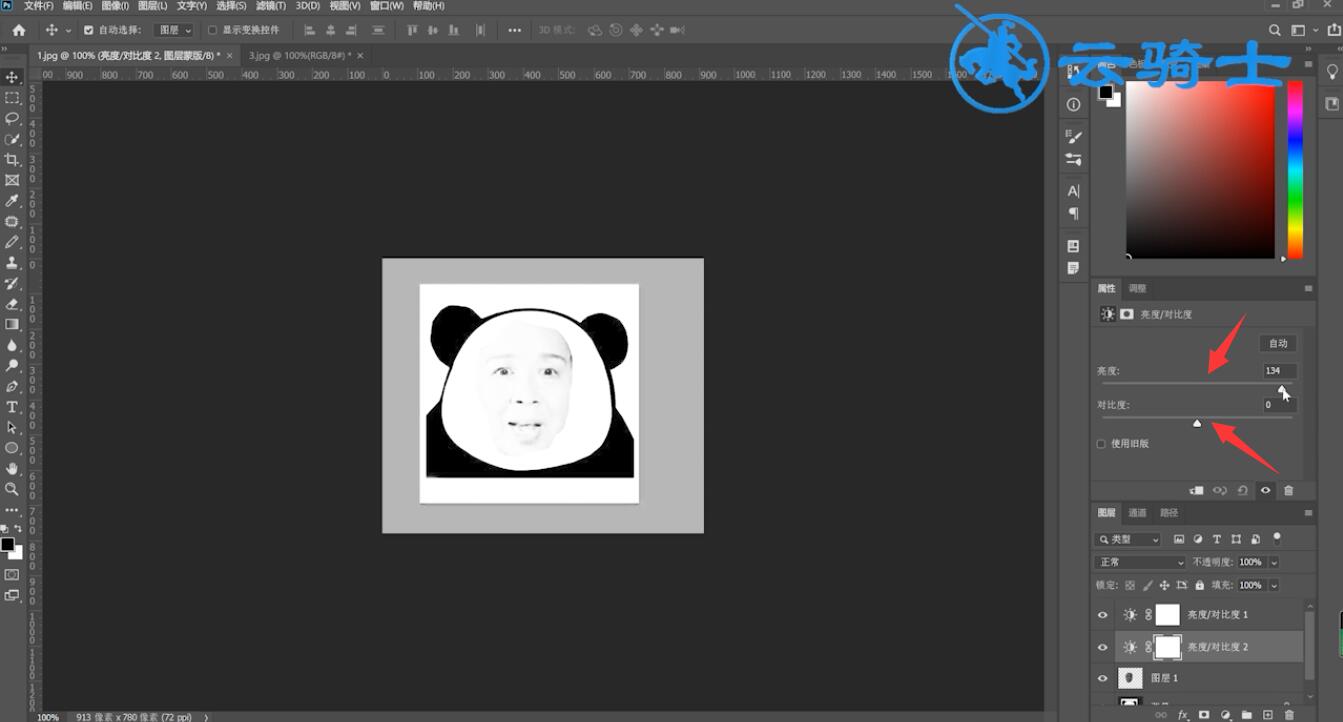Click the view previous state icon in Properties
Viewport: 1343px width, 722px height.
[x=1220, y=491]
